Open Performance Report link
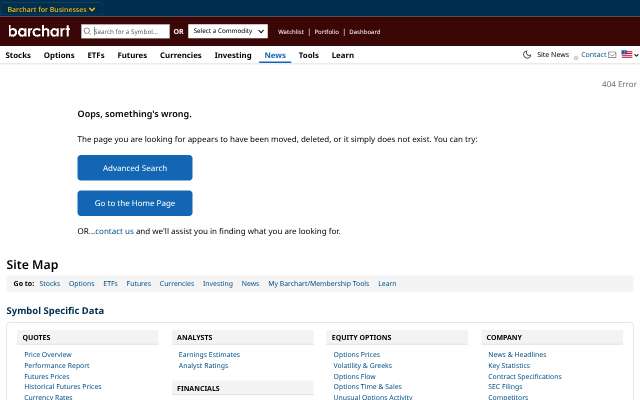Screen dimensions: 640x400 point(57,366)
